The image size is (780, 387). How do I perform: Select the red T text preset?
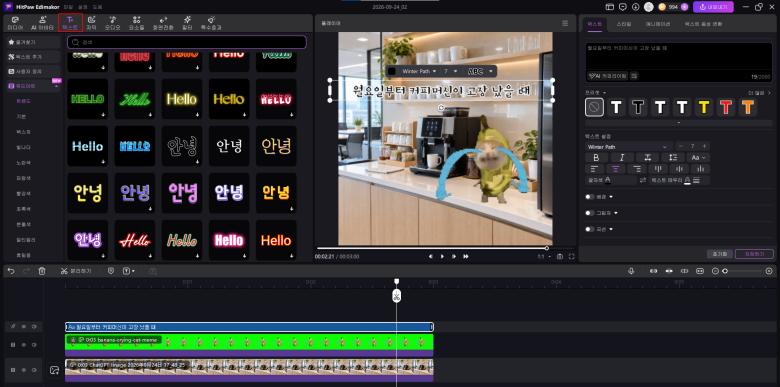[x=726, y=107]
